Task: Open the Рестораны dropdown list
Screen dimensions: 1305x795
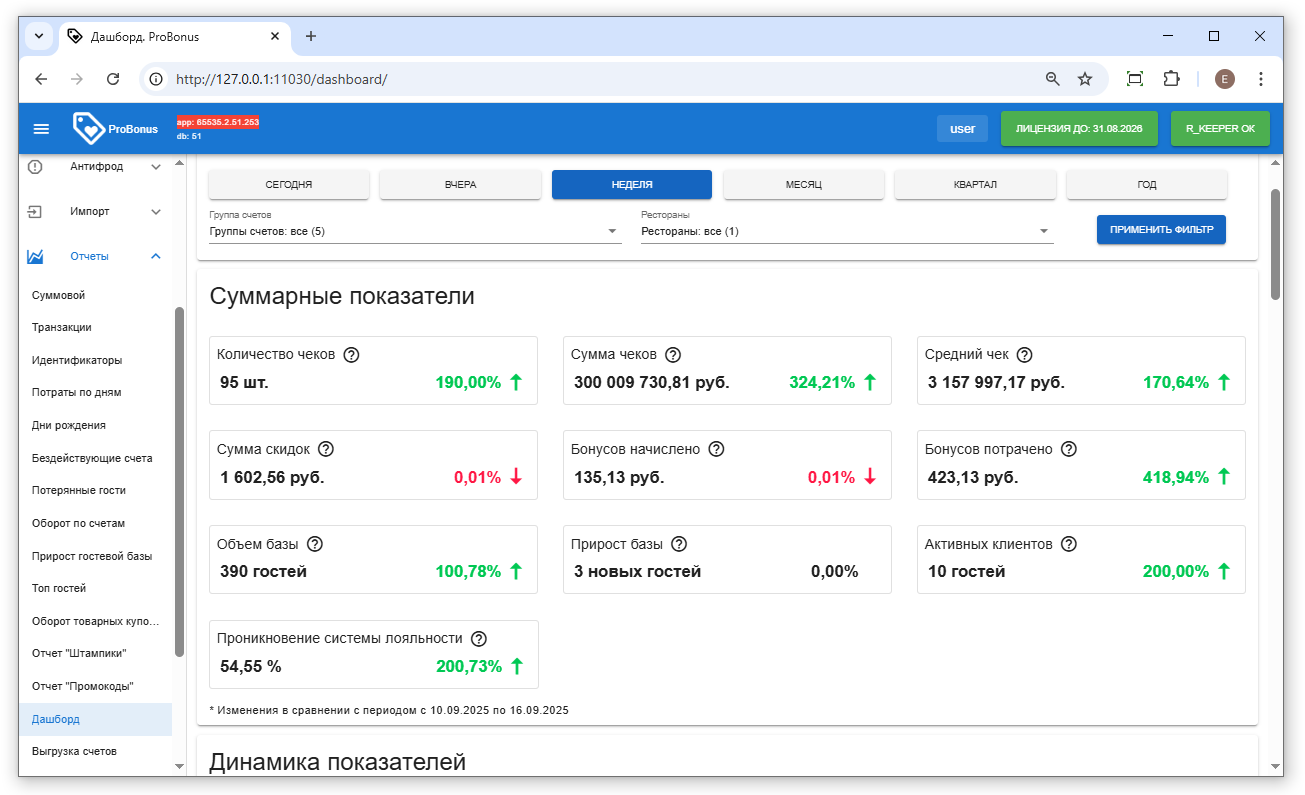Action: (x=846, y=232)
